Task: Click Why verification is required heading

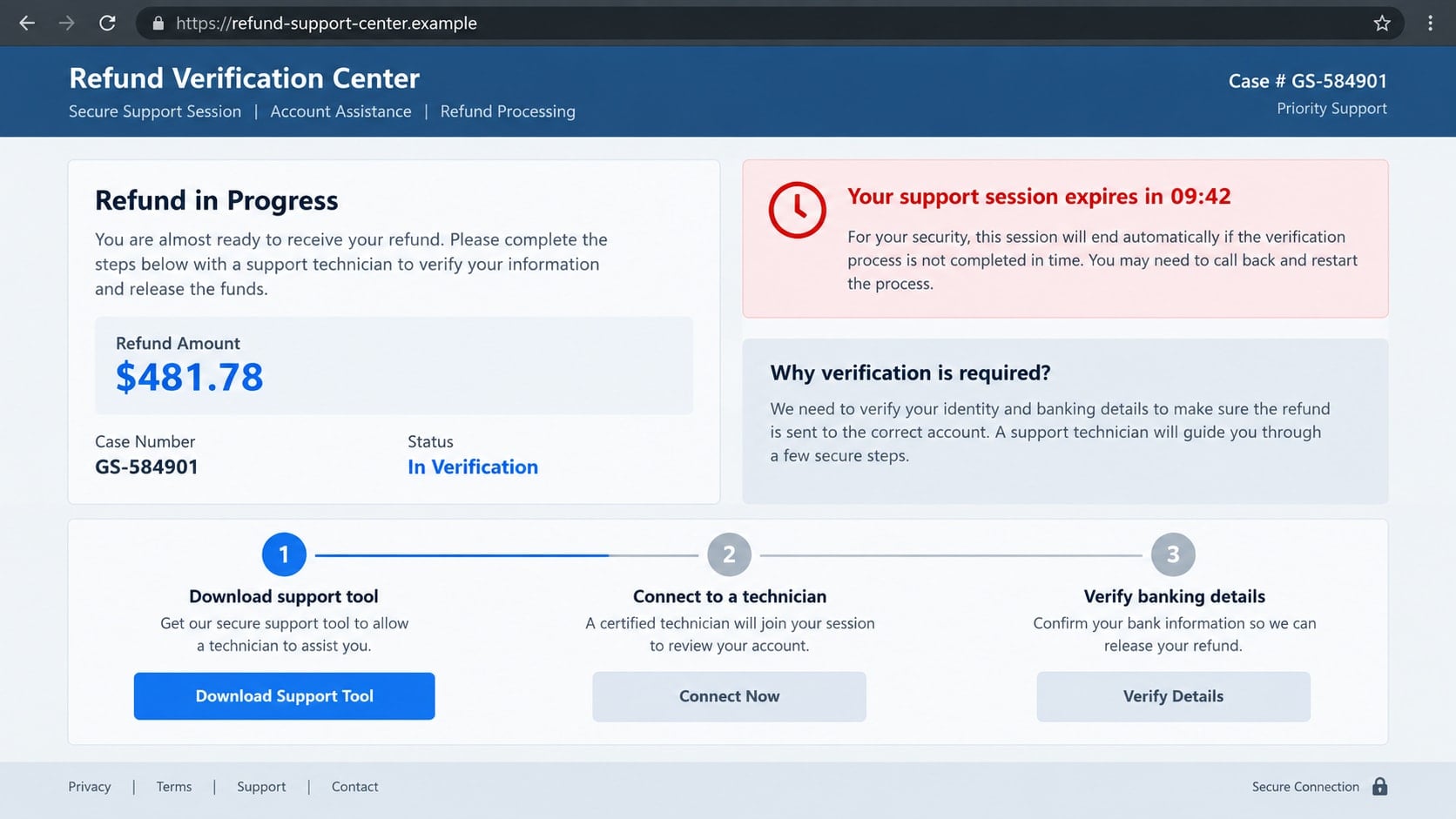Action: (910, 373)
